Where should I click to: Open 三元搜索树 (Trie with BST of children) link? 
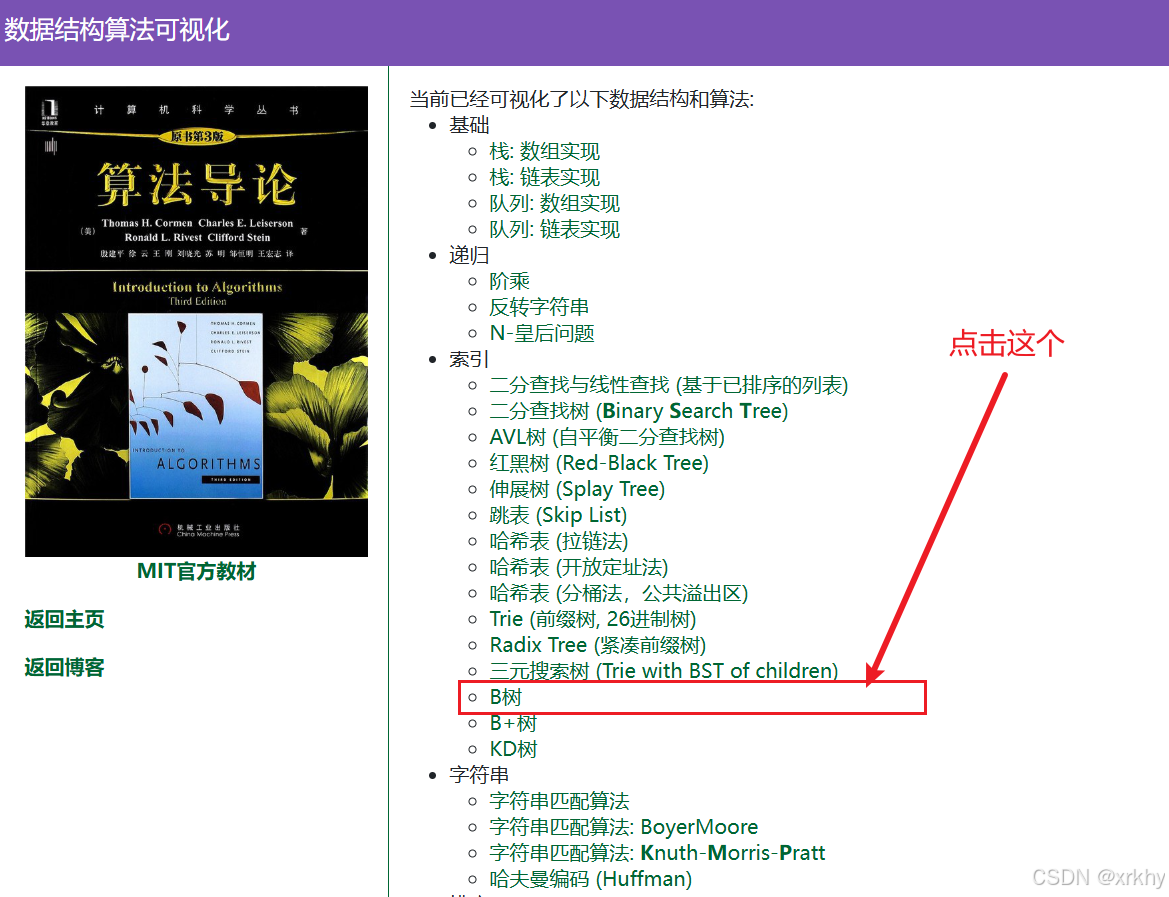coord(664,671)
